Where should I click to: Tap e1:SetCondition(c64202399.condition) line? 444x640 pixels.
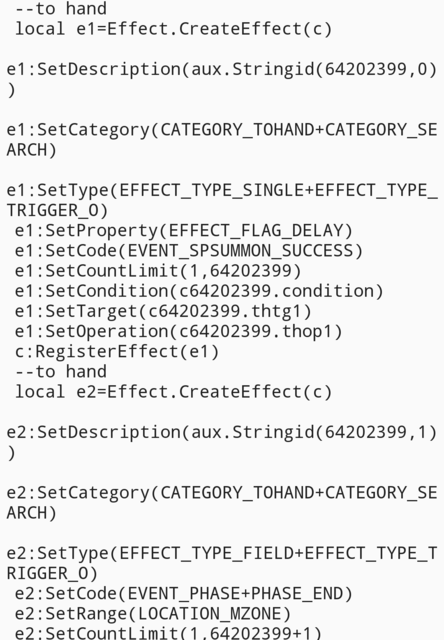pyautogui.click(x=199, y=291)
